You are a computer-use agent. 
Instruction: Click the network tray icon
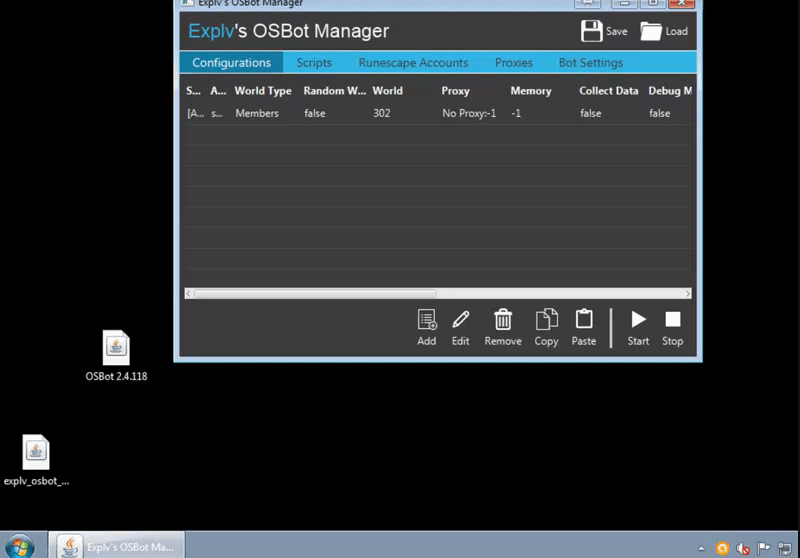(784, 548)
